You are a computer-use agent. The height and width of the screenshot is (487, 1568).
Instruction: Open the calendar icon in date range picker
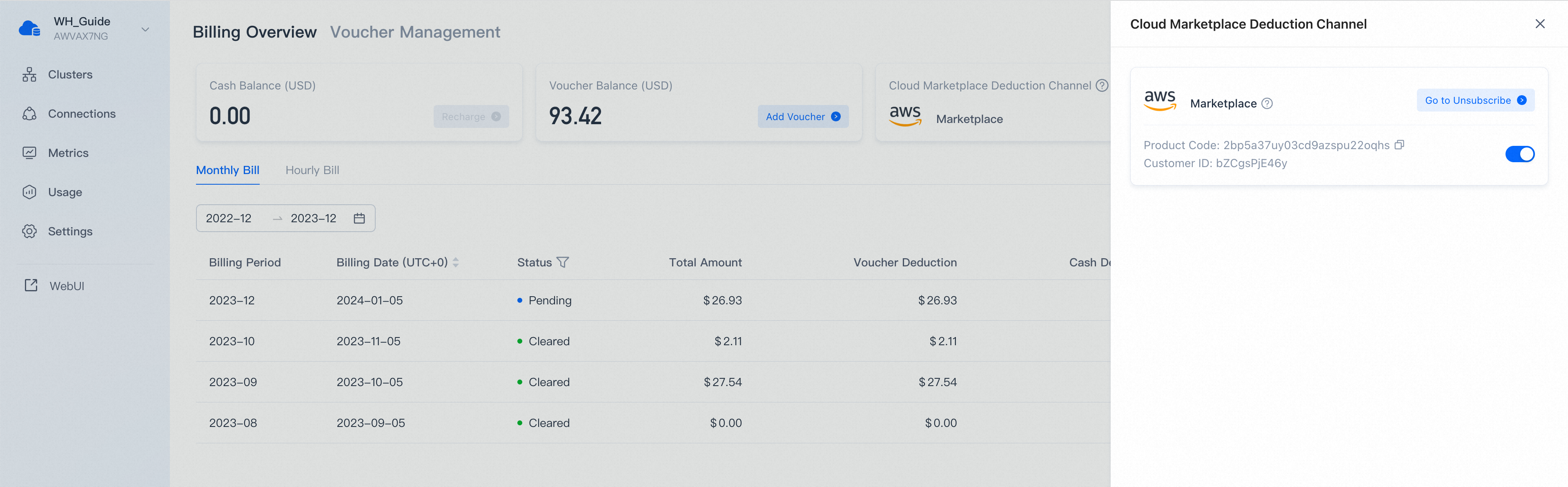(359, 218)
